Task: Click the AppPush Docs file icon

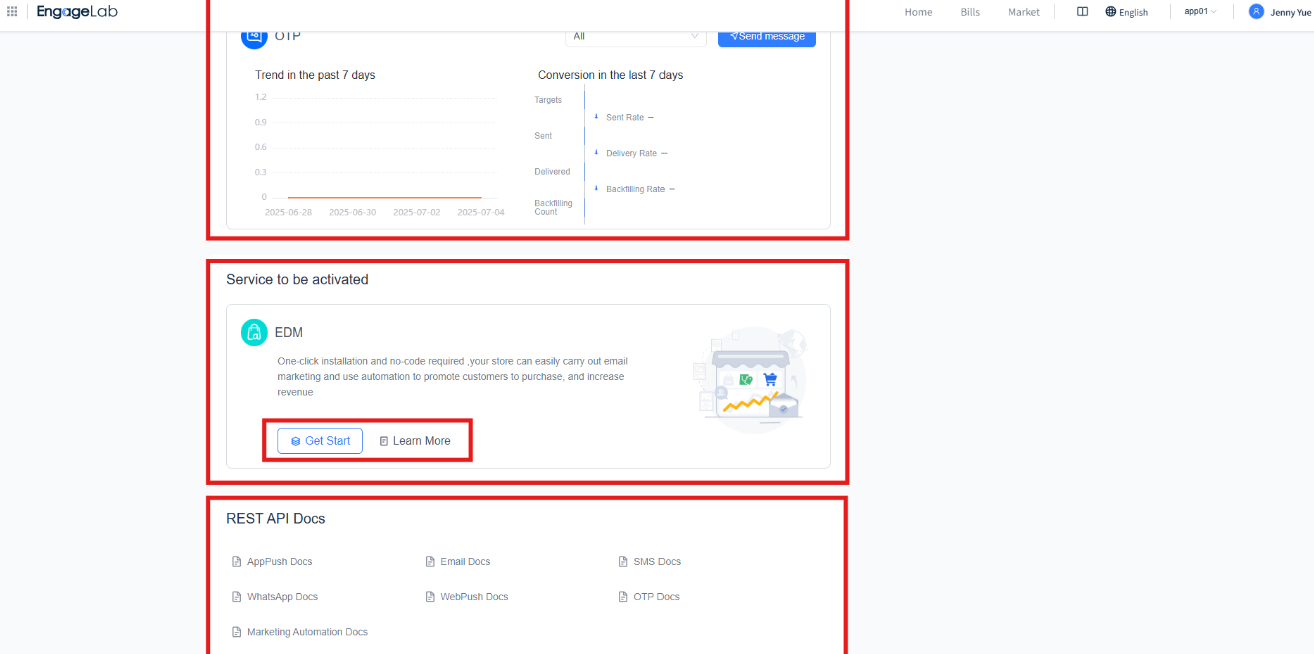Action: coord(237,562)
